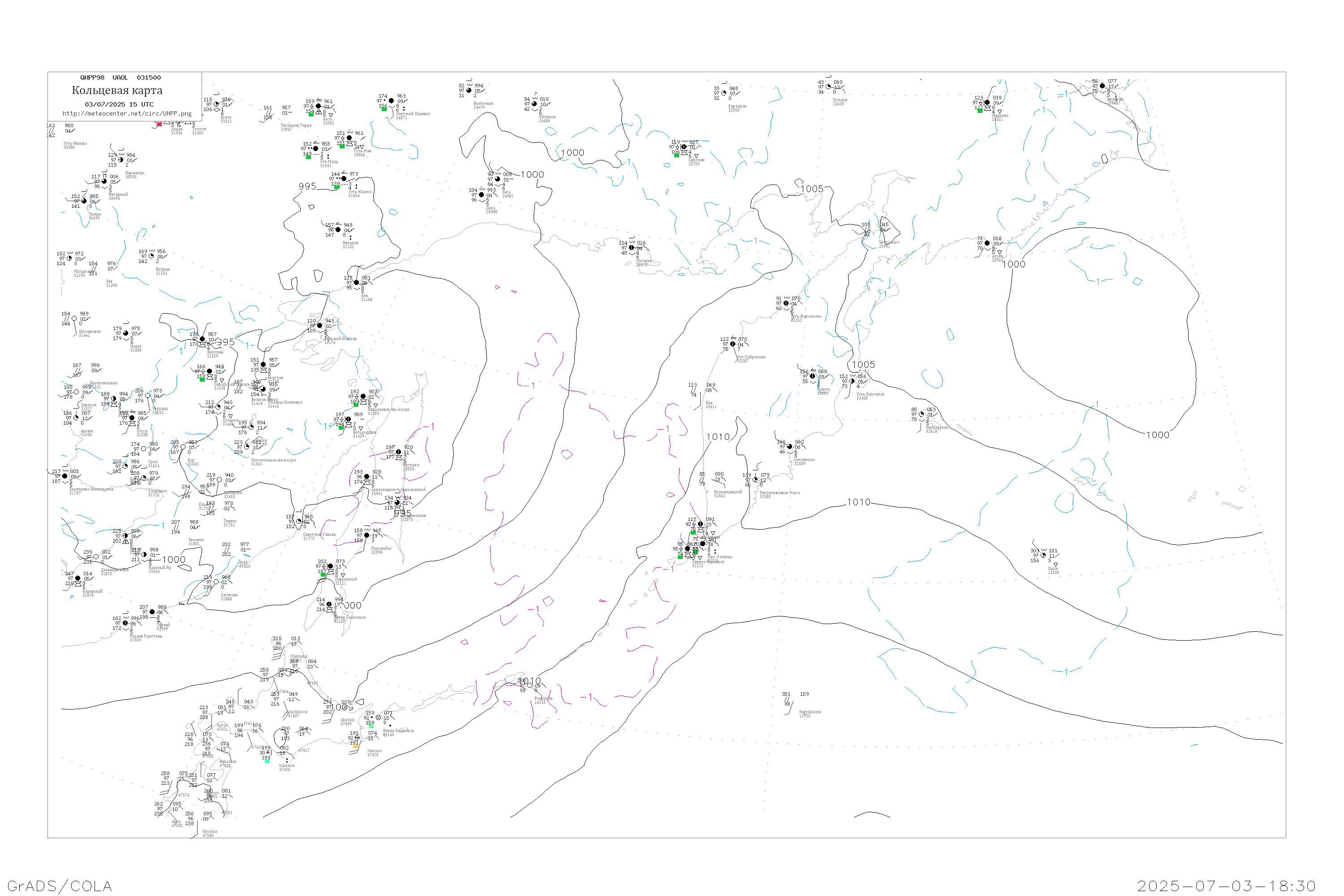
Task: Click the red square marker near Алдан
Action: (x=159, y=124)
